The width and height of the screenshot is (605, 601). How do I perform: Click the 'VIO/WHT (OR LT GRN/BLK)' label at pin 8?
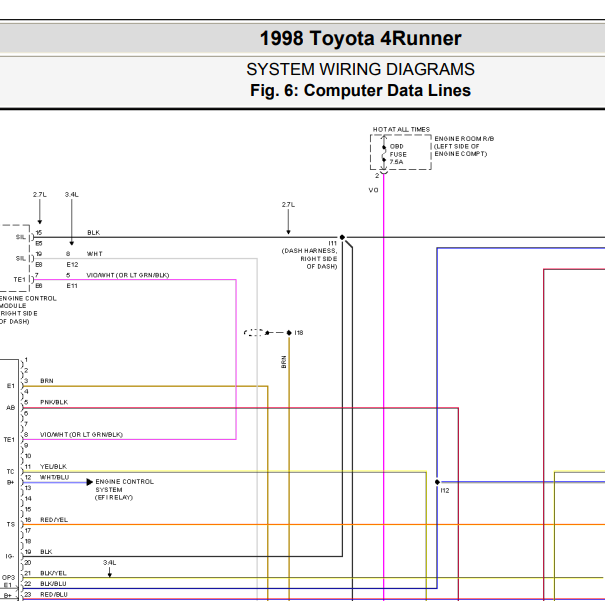[x=81, y=435]
